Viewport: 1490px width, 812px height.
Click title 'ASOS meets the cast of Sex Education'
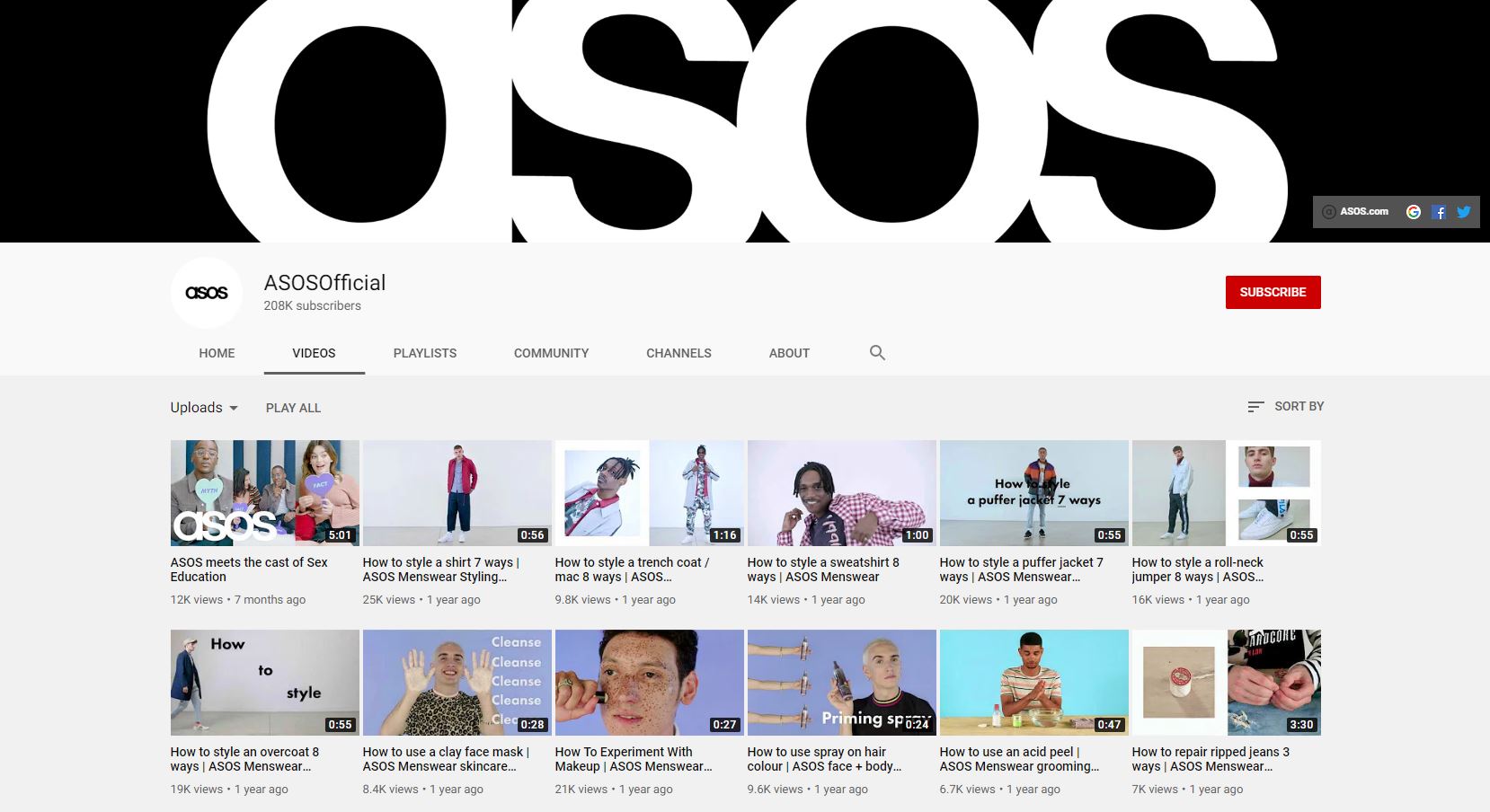[249, 569]
